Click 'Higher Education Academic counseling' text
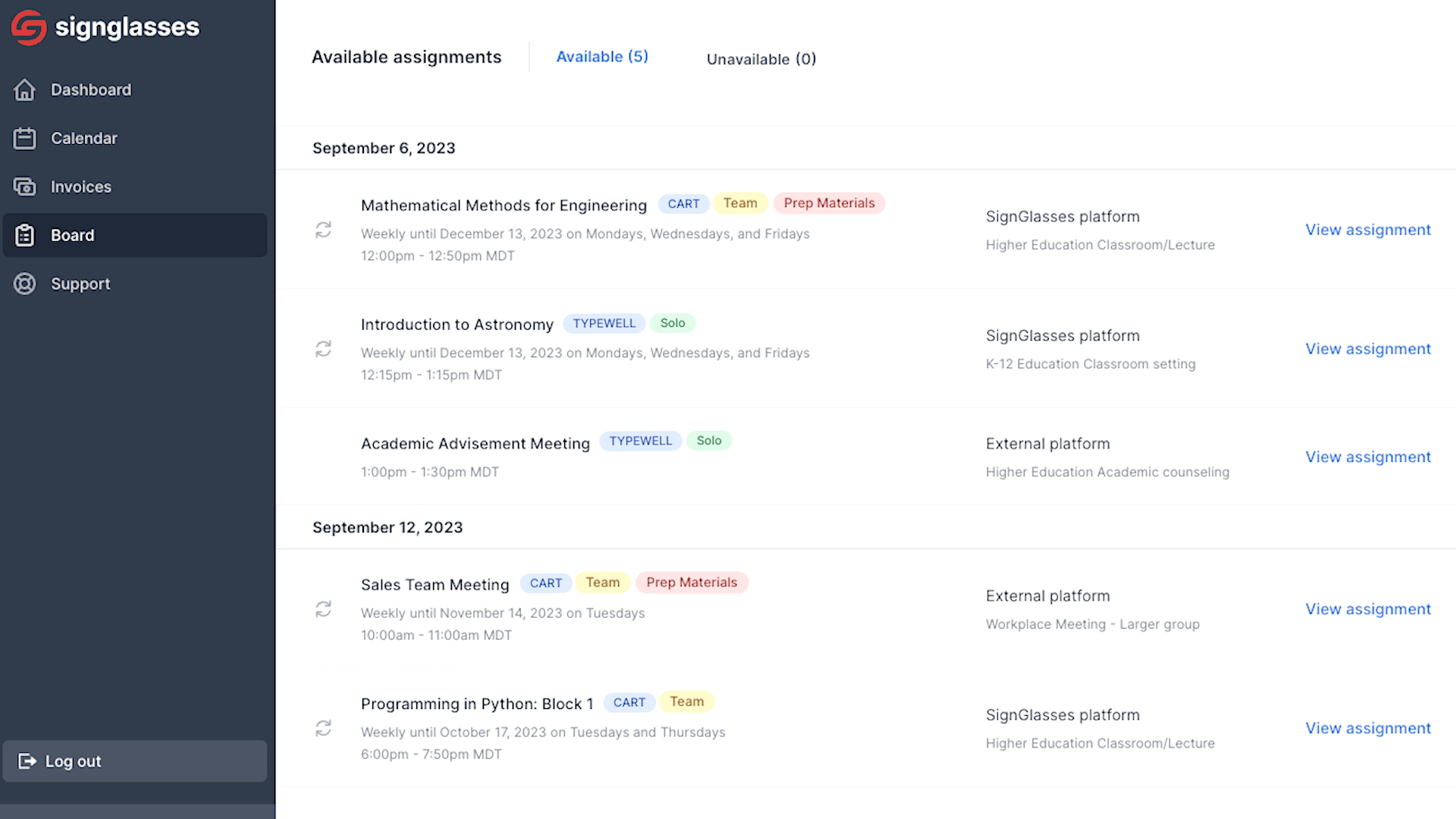 [1107, 472]
